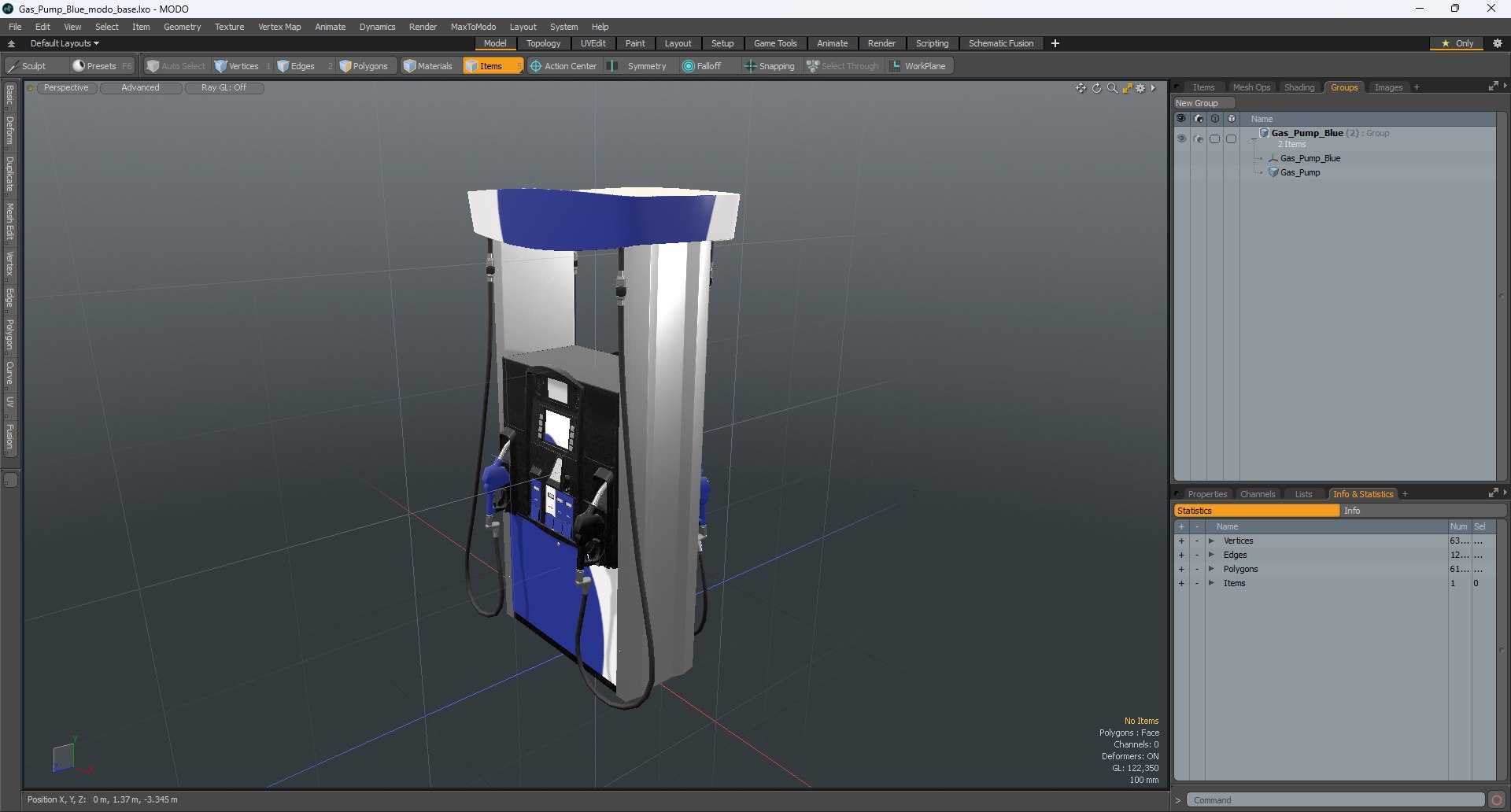This screenshot has width=1511, height=812.
Task: Click plus in the Vertices statistics row
Action: coord(1181,541)
